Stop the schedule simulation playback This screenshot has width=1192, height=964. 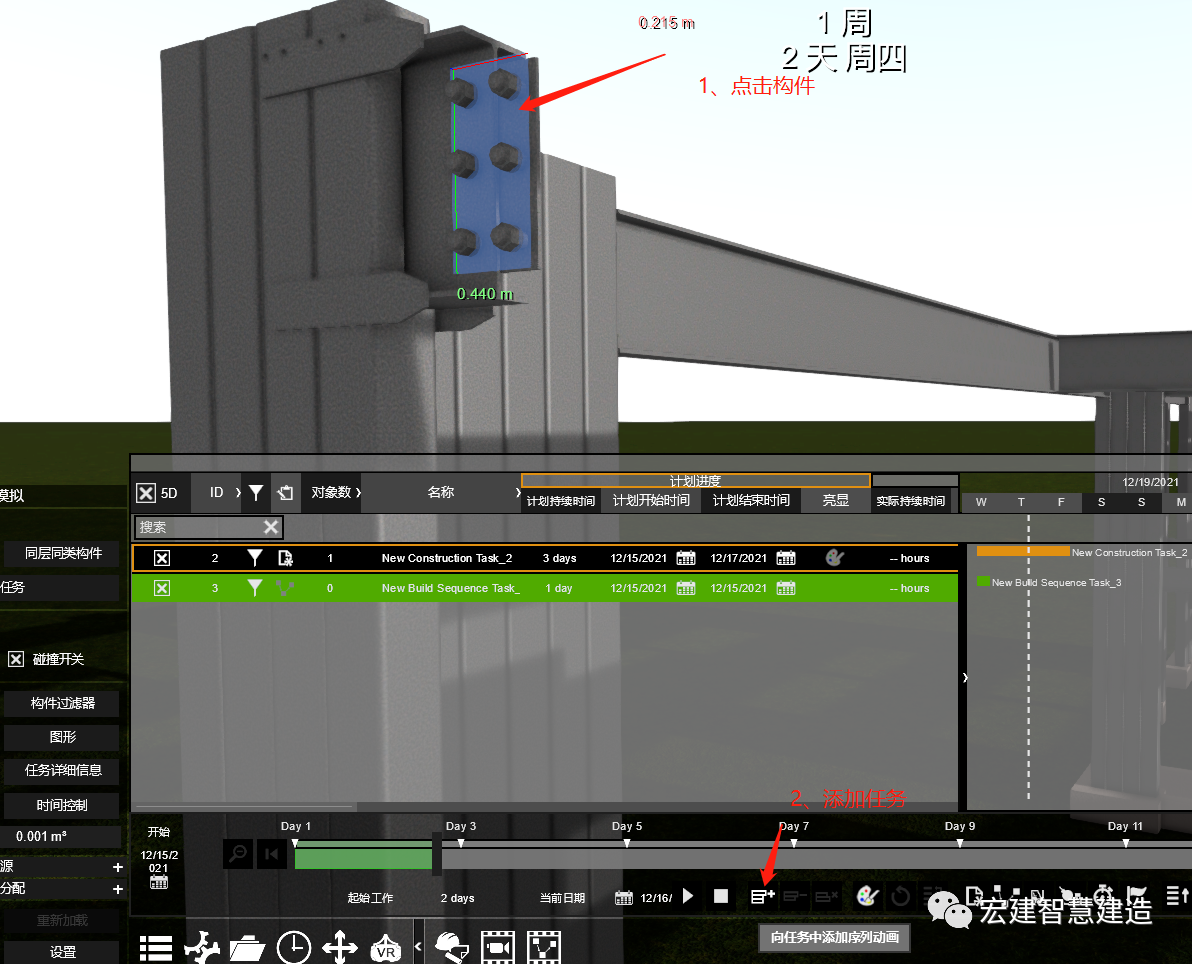click(x=721, y=896)
